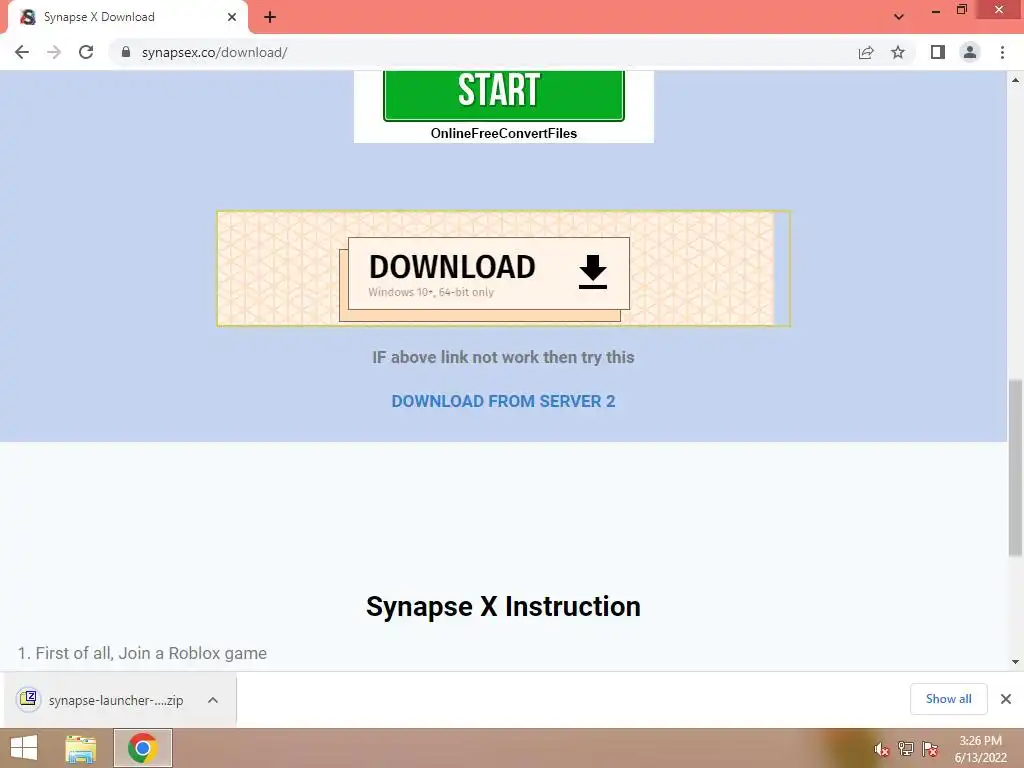Image resolution: width=1024 pixels, height=768 pixels.
Task: Click 'First of all, Join a Roblox game' text
Action: (x=151, y=653)
